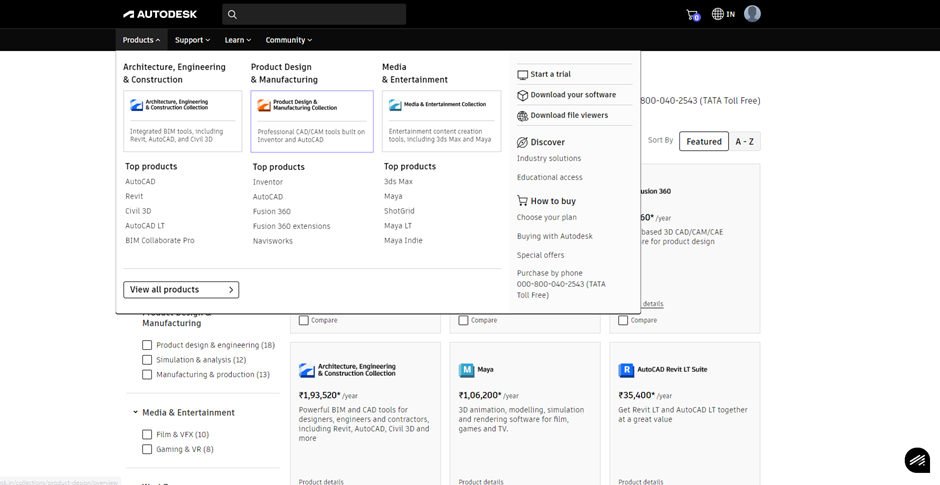Click the Download file viewers globe icon
Viewport: 940px width, 485px height.
click(x=523, y=116)
